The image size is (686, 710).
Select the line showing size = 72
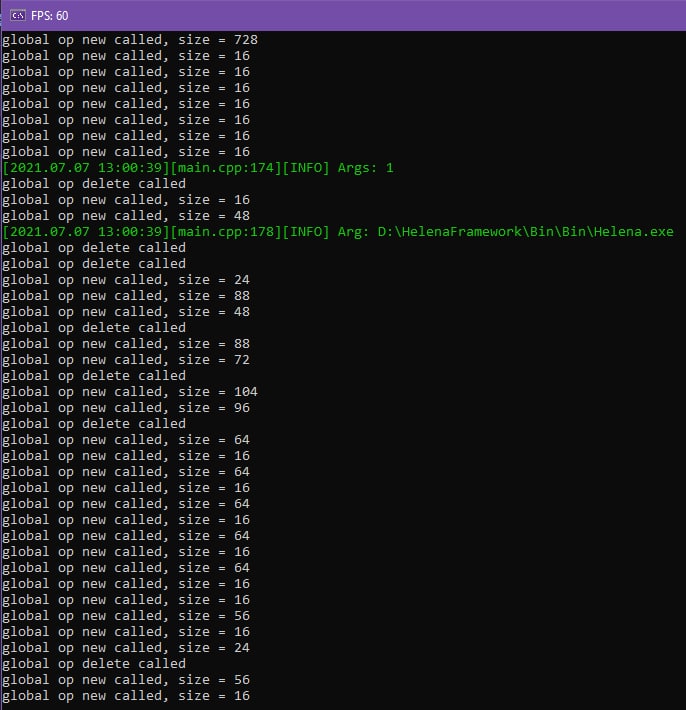126,360
